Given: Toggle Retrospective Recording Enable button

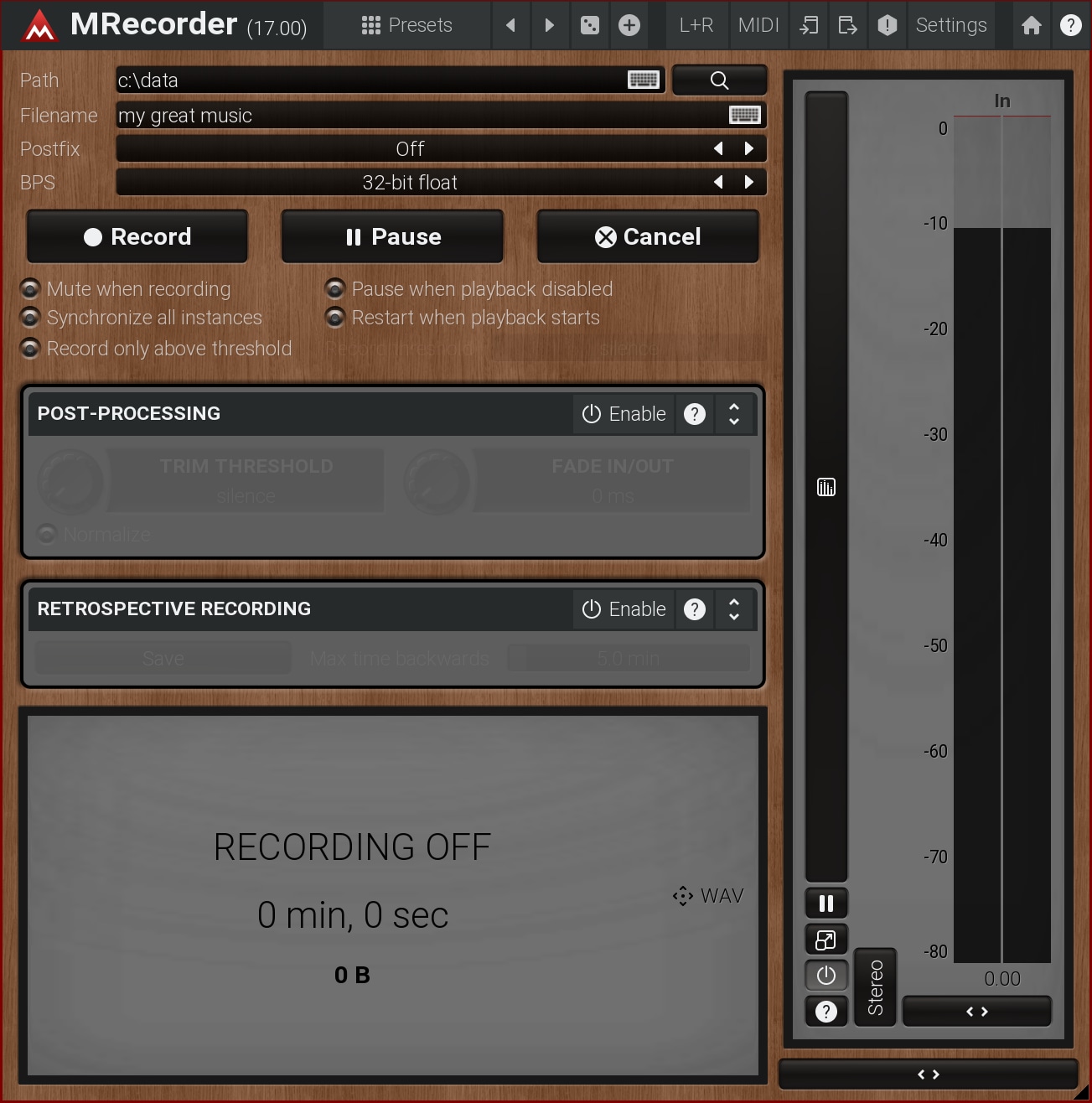Looking at the screenshot, I should tap(624, 609).
